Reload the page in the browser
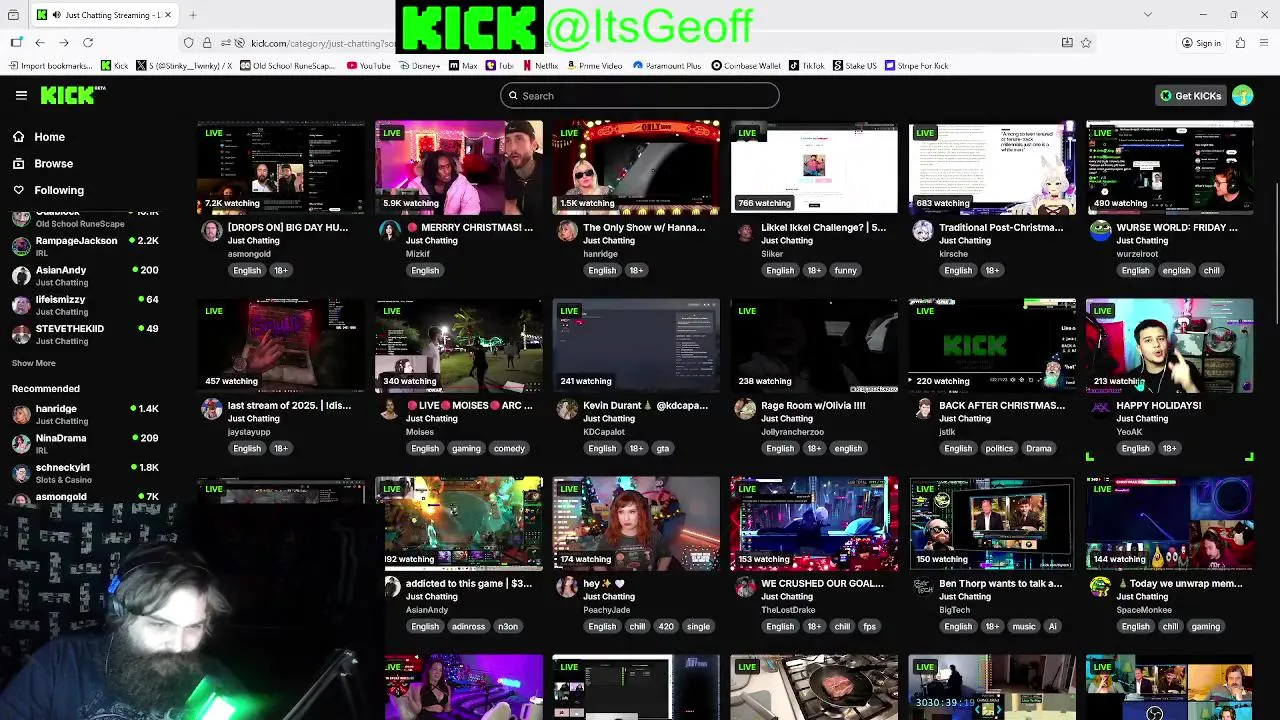Image resolution: width=1280 pixels, height=720 pixels. pyautogui.click(x=88, y=42)
